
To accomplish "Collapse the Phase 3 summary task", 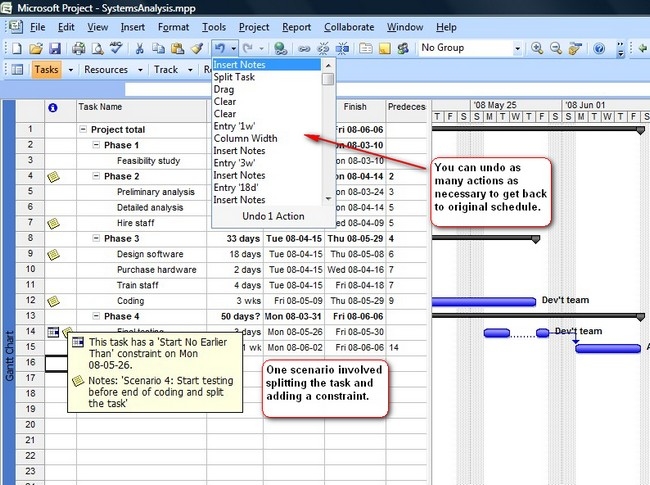I will [x=96, y=239].
